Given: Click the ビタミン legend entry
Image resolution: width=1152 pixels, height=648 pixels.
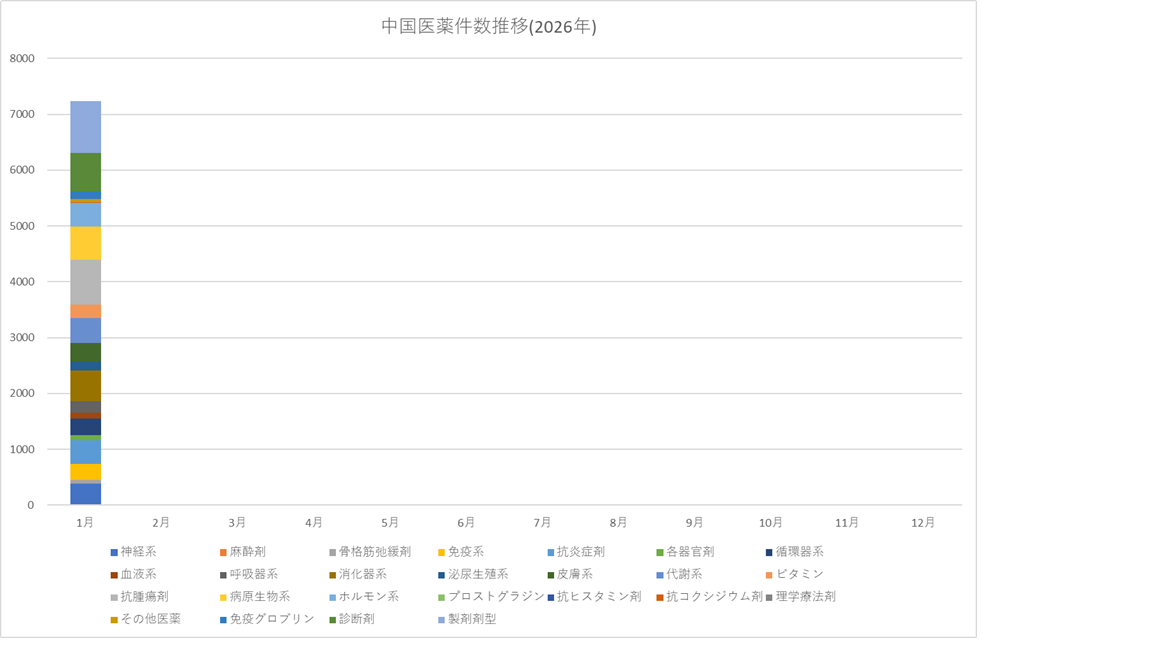Looking at the screenshot, I should point(799,574).
